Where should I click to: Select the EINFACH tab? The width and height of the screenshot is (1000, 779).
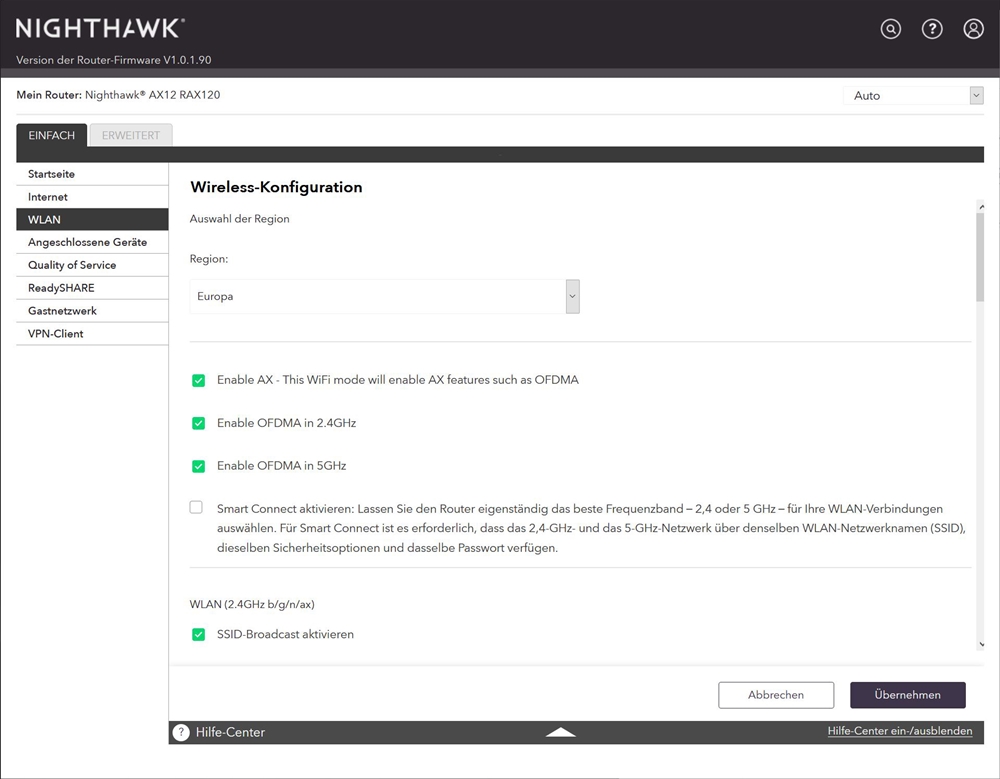52,135
